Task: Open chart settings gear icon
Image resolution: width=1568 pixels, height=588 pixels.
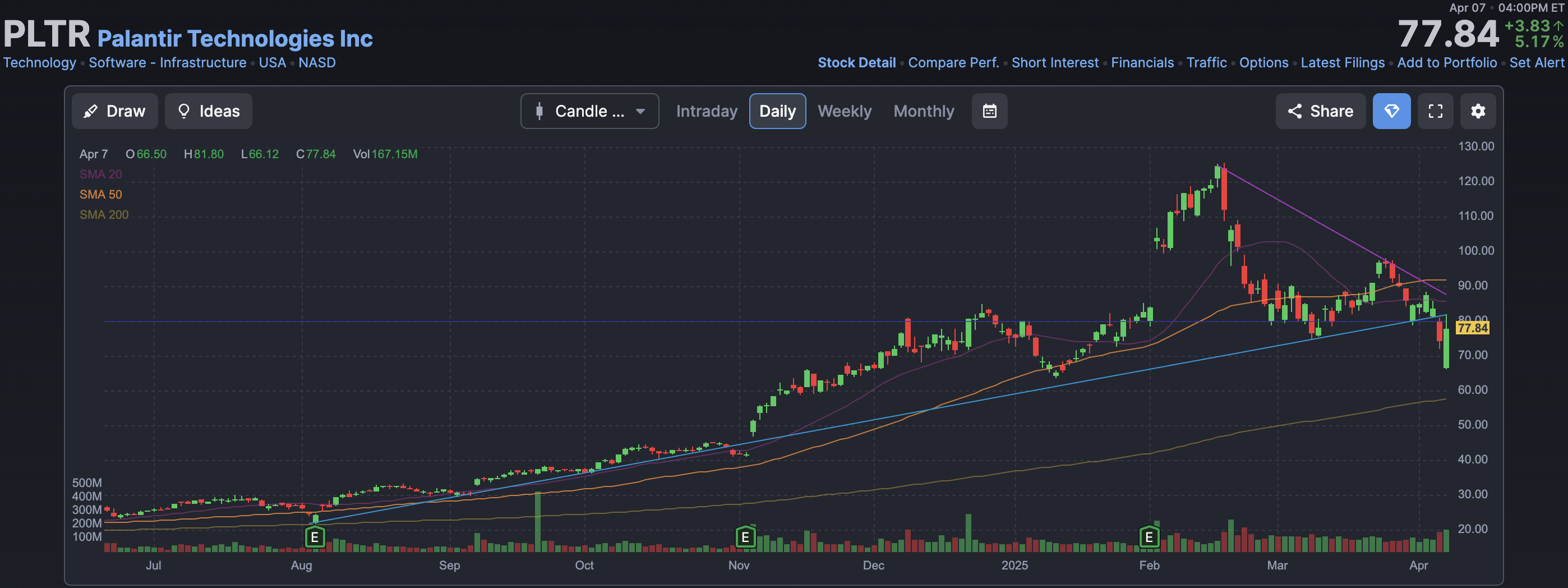Action: point(1478,111)
